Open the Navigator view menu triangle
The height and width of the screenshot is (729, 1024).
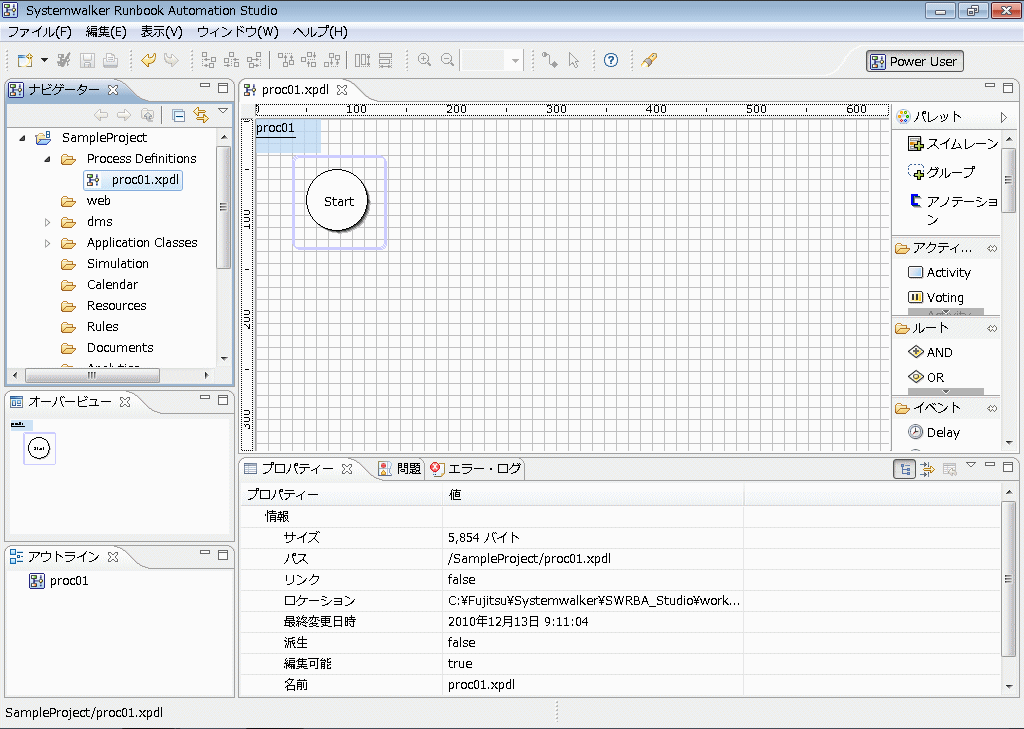pos(223,111)
